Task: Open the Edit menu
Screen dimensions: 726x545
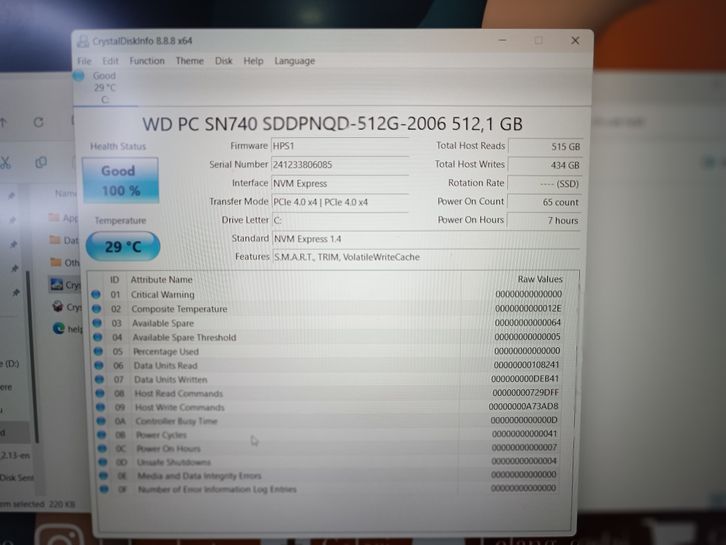Action: [110, 61]
